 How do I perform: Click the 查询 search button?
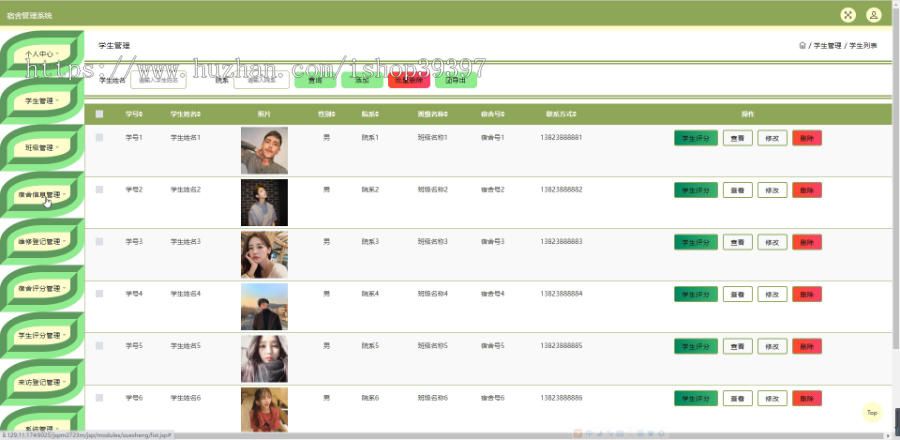(x=315, y=80)
